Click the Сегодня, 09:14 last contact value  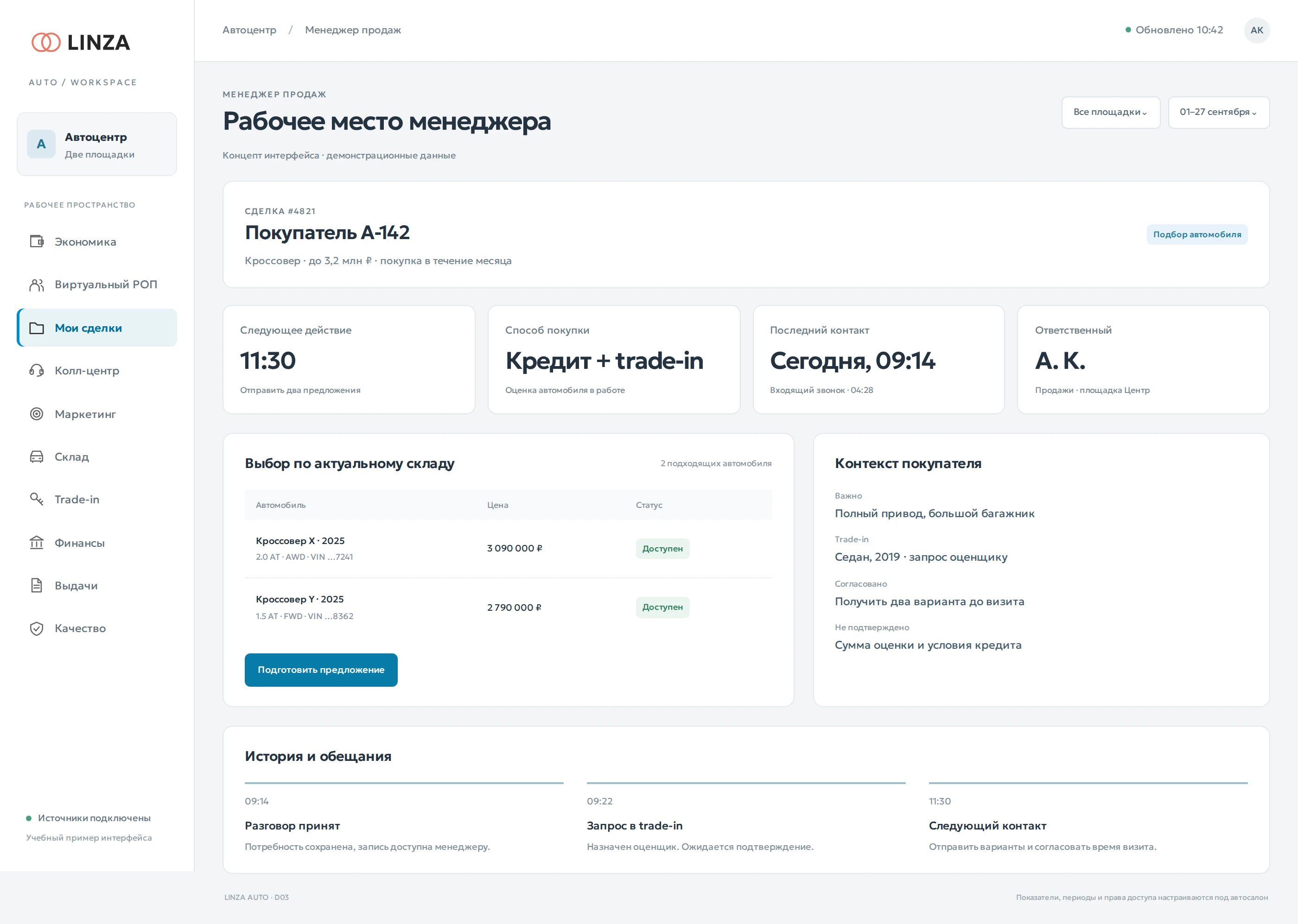tap(852, 361)
